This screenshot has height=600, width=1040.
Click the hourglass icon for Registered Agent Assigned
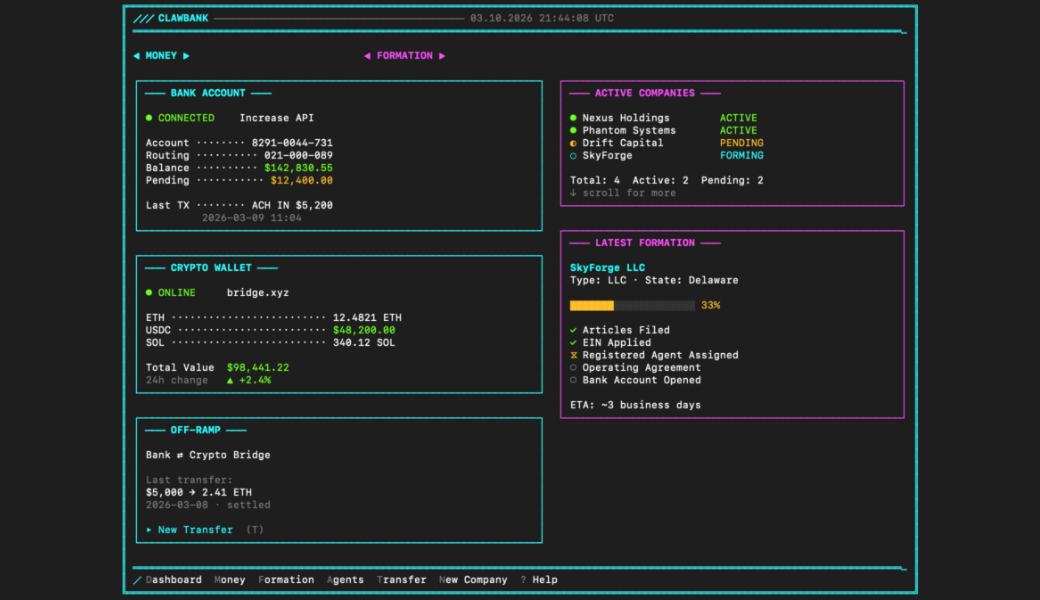pyautogui.click(x=574, y=354)
